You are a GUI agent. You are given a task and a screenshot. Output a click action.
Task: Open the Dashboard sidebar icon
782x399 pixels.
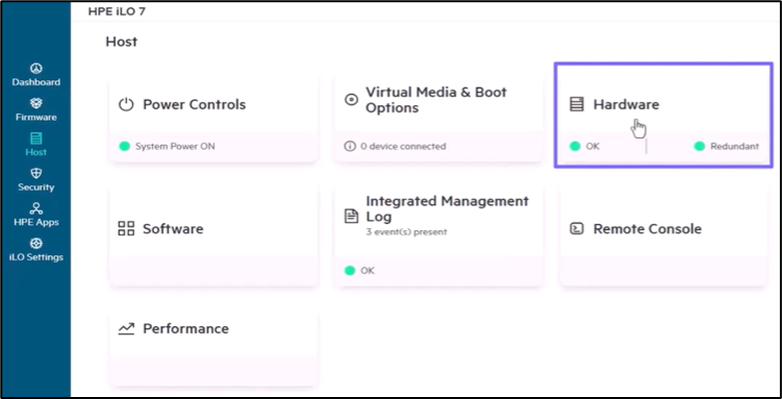[36, 68]
